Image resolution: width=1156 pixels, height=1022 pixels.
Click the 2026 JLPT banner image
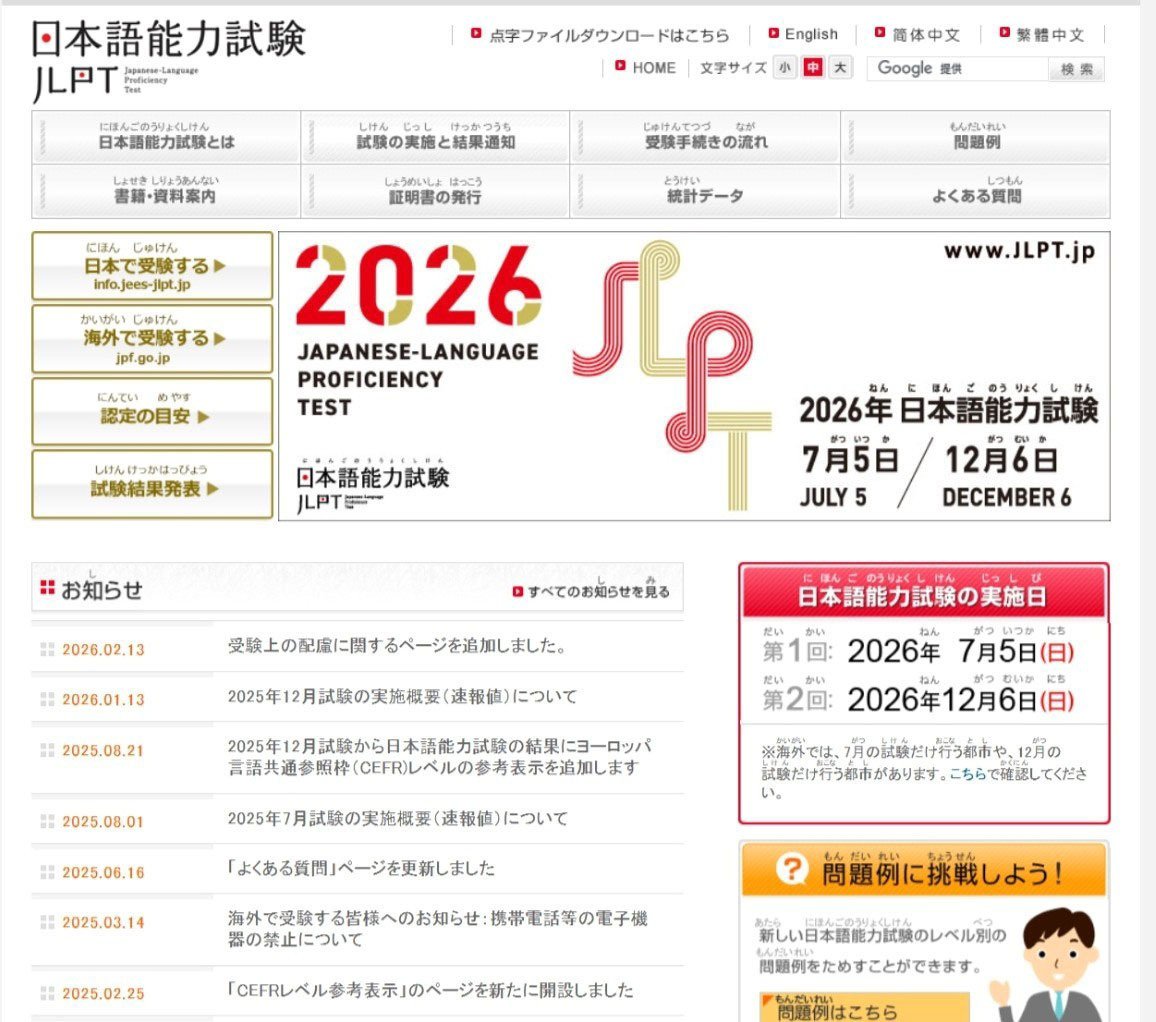click(694, 376)
